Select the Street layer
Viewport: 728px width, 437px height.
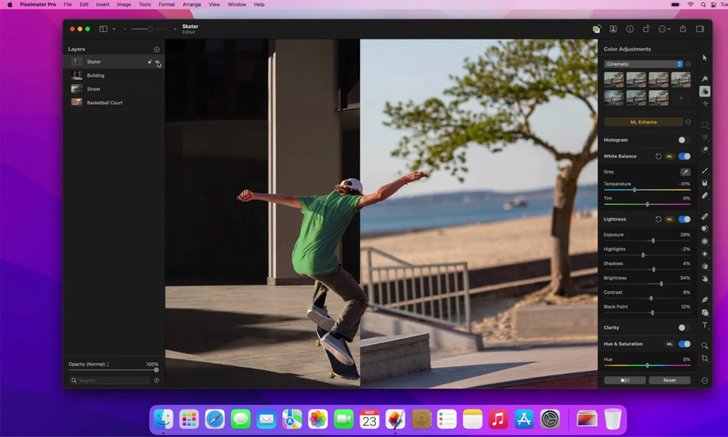pyautogui.click(x=114, y=89)
